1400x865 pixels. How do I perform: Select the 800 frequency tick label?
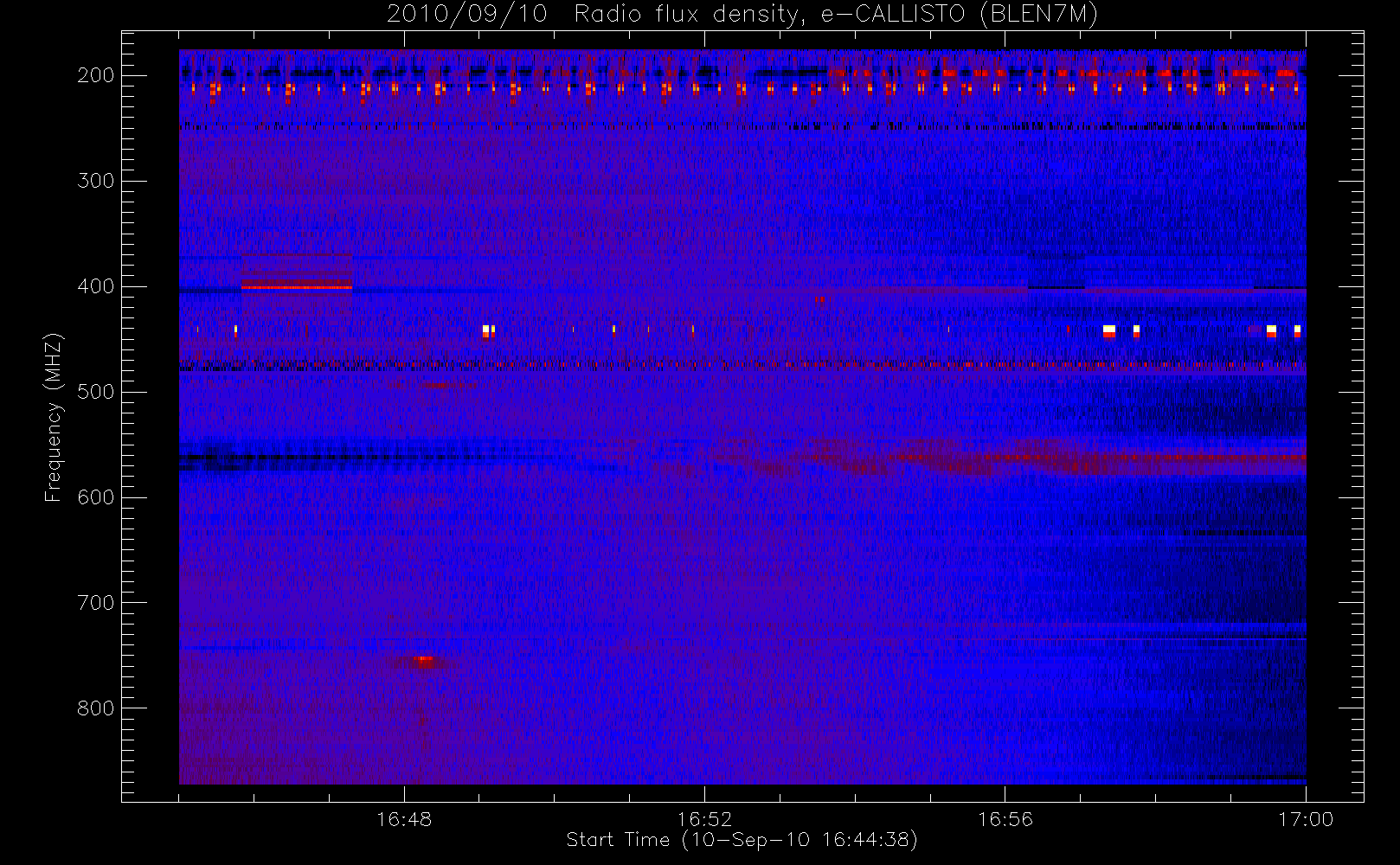pyautogui.click(x=96, y=708)
